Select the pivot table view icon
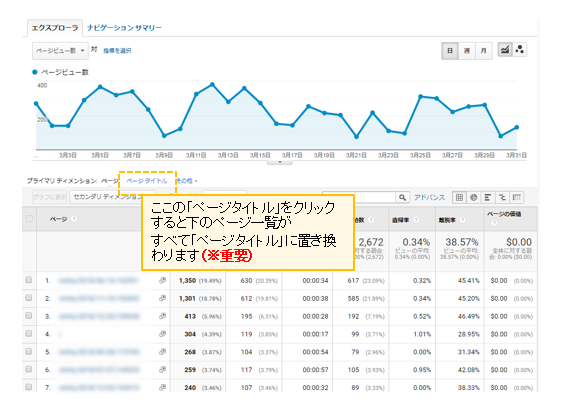Image resolution: width=562 pixels, height=409 pixels. coord(516,197)
